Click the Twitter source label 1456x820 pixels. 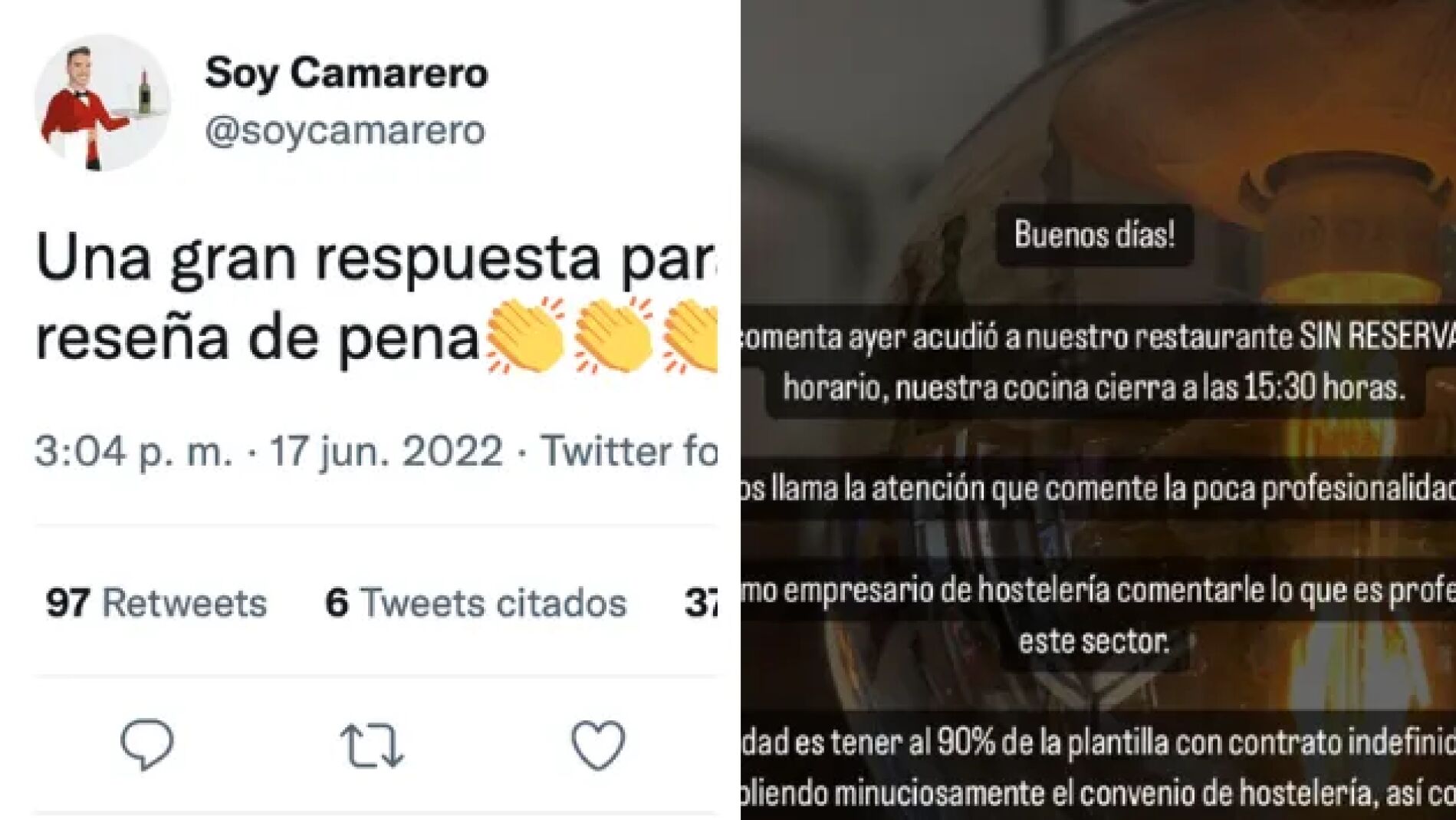click(629, 451)
